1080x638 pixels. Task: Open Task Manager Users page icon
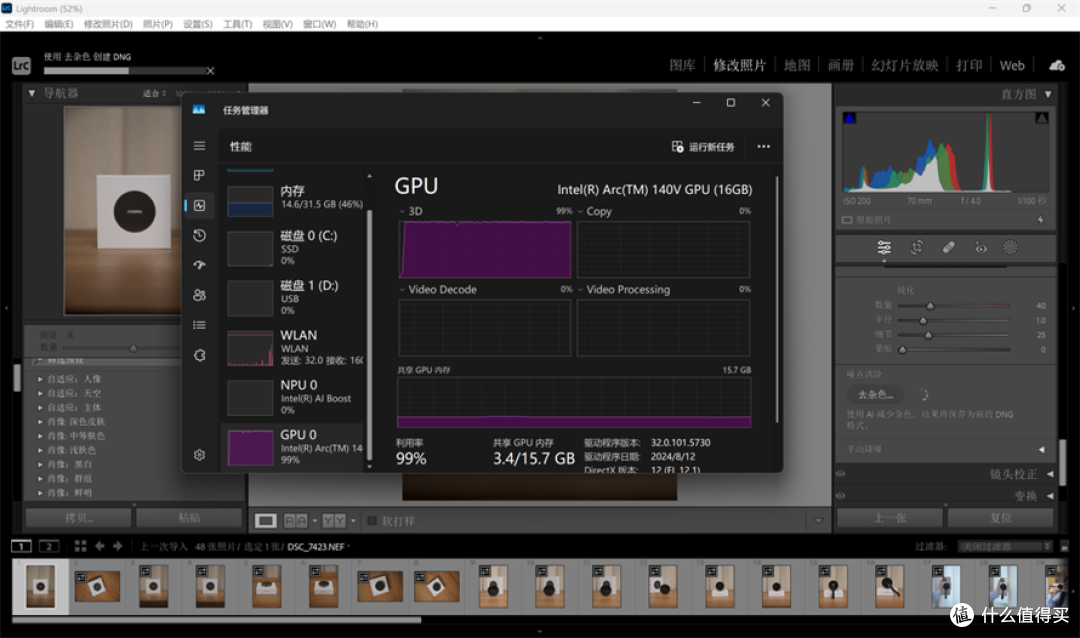pos(199,295)
